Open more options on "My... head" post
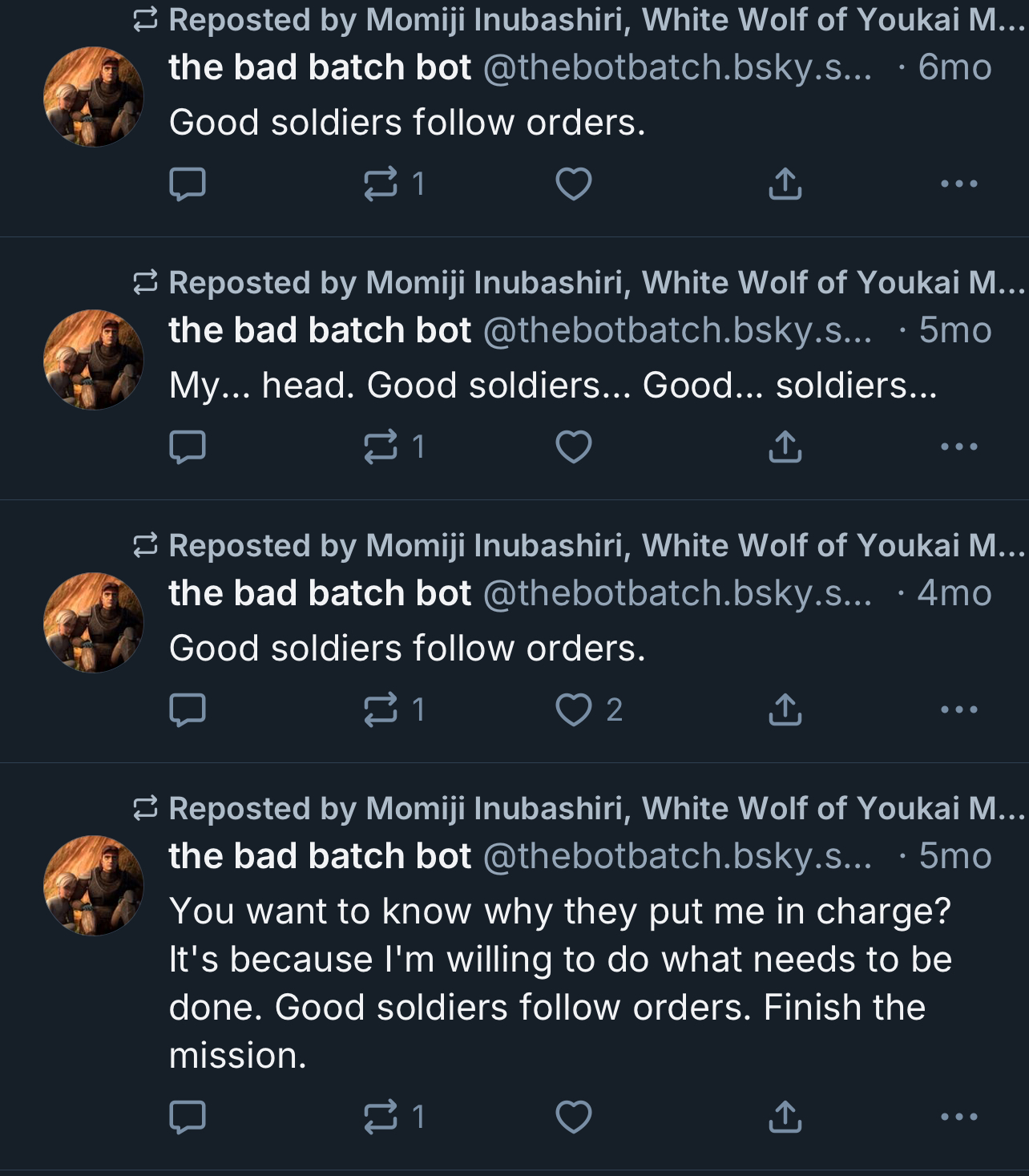Image resolution: width=1029 pixels, height=1176 pixels. pos(958,447)
